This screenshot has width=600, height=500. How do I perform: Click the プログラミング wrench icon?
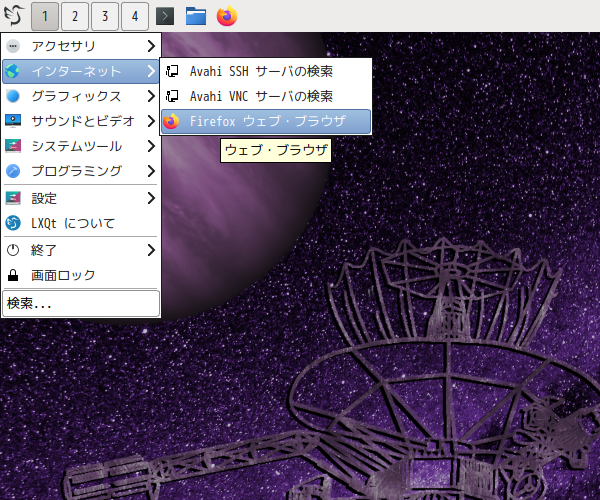click(x=13, y=171)
